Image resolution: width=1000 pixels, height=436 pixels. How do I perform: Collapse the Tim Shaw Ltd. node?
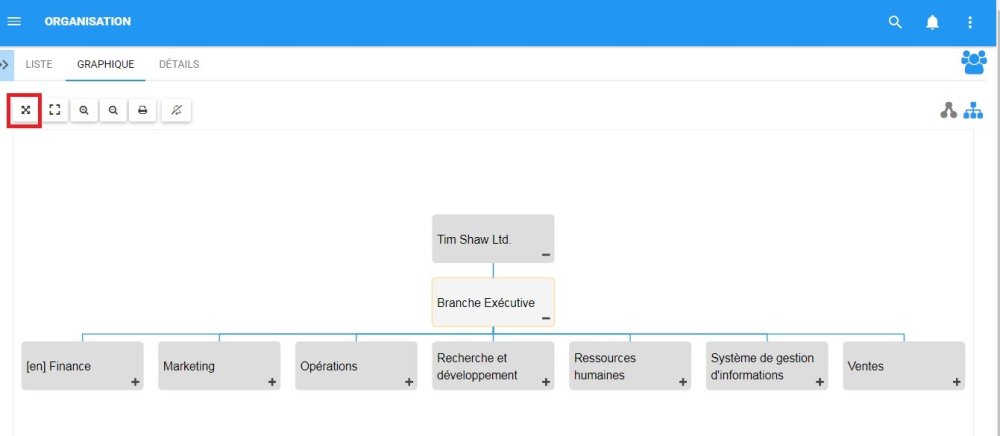[x=545, y=255]
